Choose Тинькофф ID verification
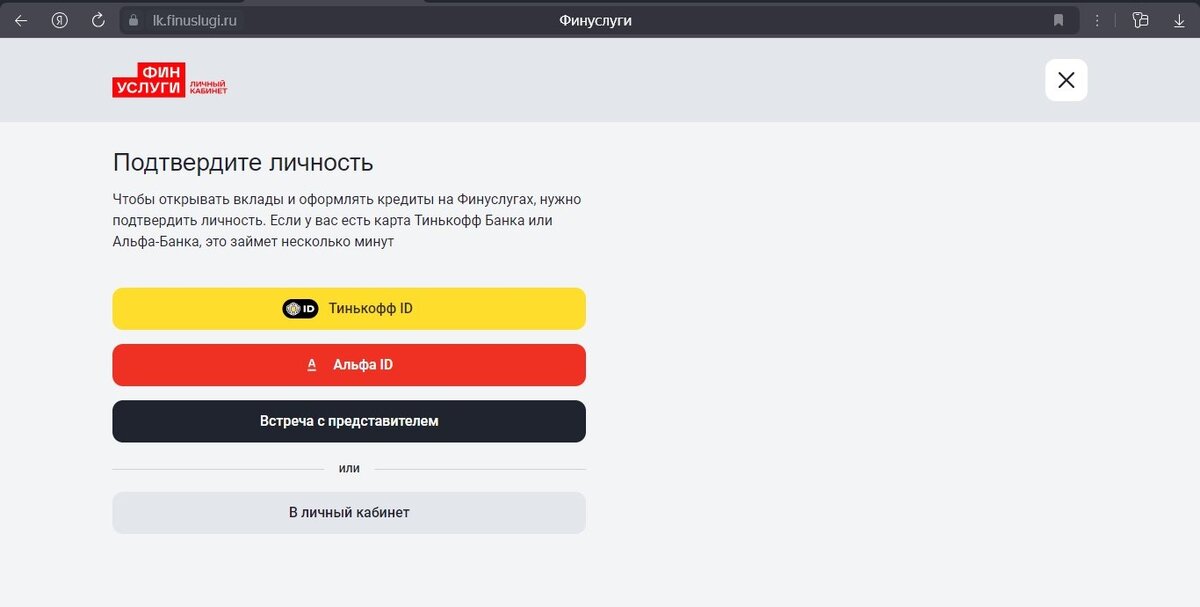This screenshot has width=1200, height=607. tap(349, 309)
